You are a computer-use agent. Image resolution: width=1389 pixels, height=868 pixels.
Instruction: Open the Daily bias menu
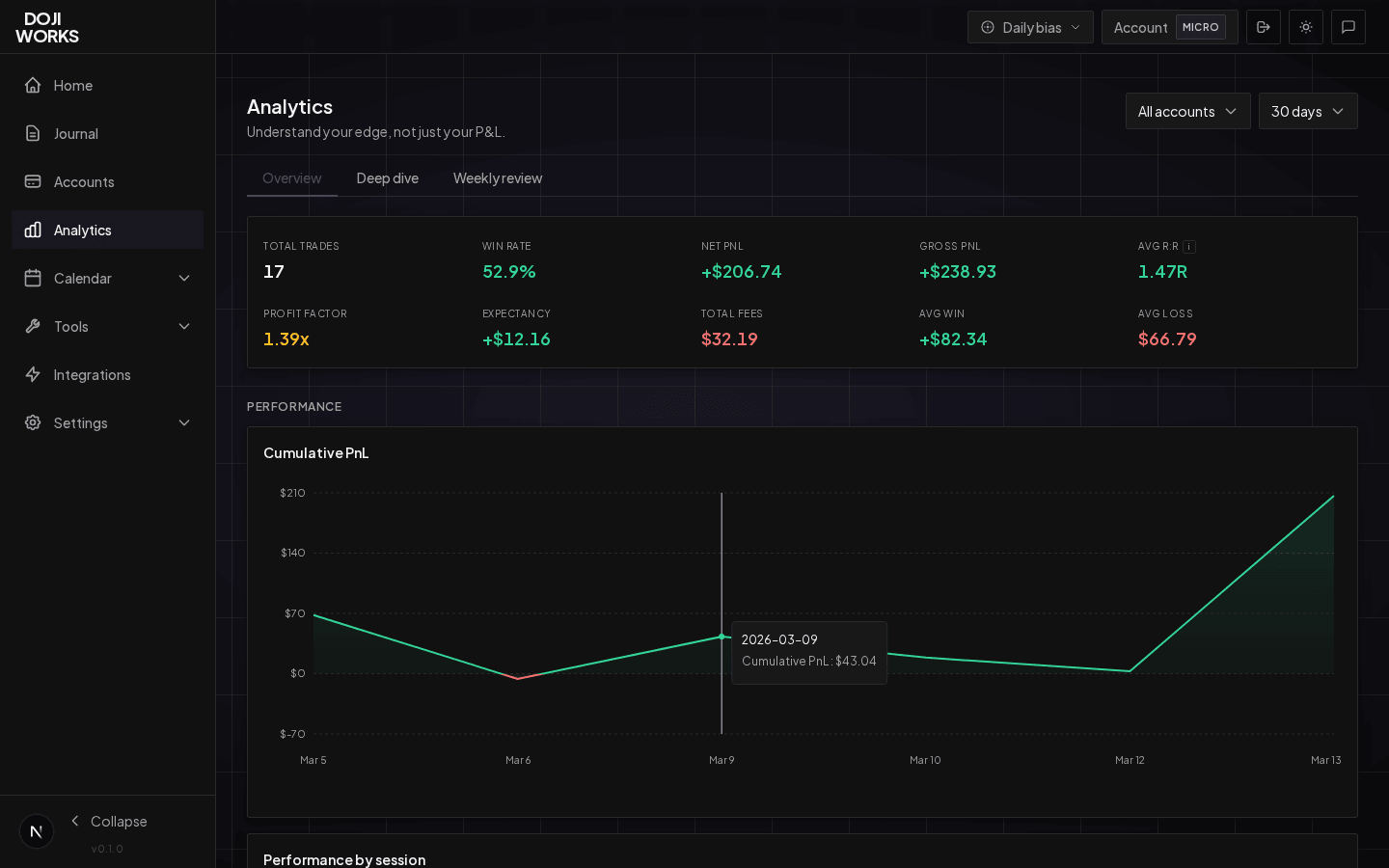(1030, 27)
